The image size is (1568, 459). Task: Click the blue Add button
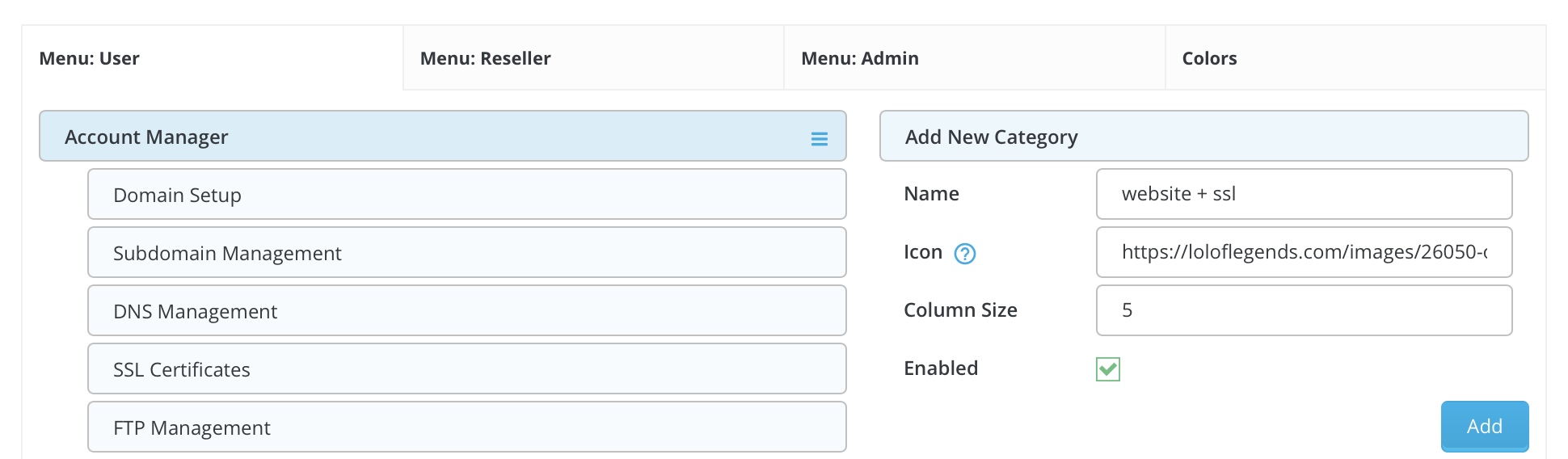(x=1485, y=426)
